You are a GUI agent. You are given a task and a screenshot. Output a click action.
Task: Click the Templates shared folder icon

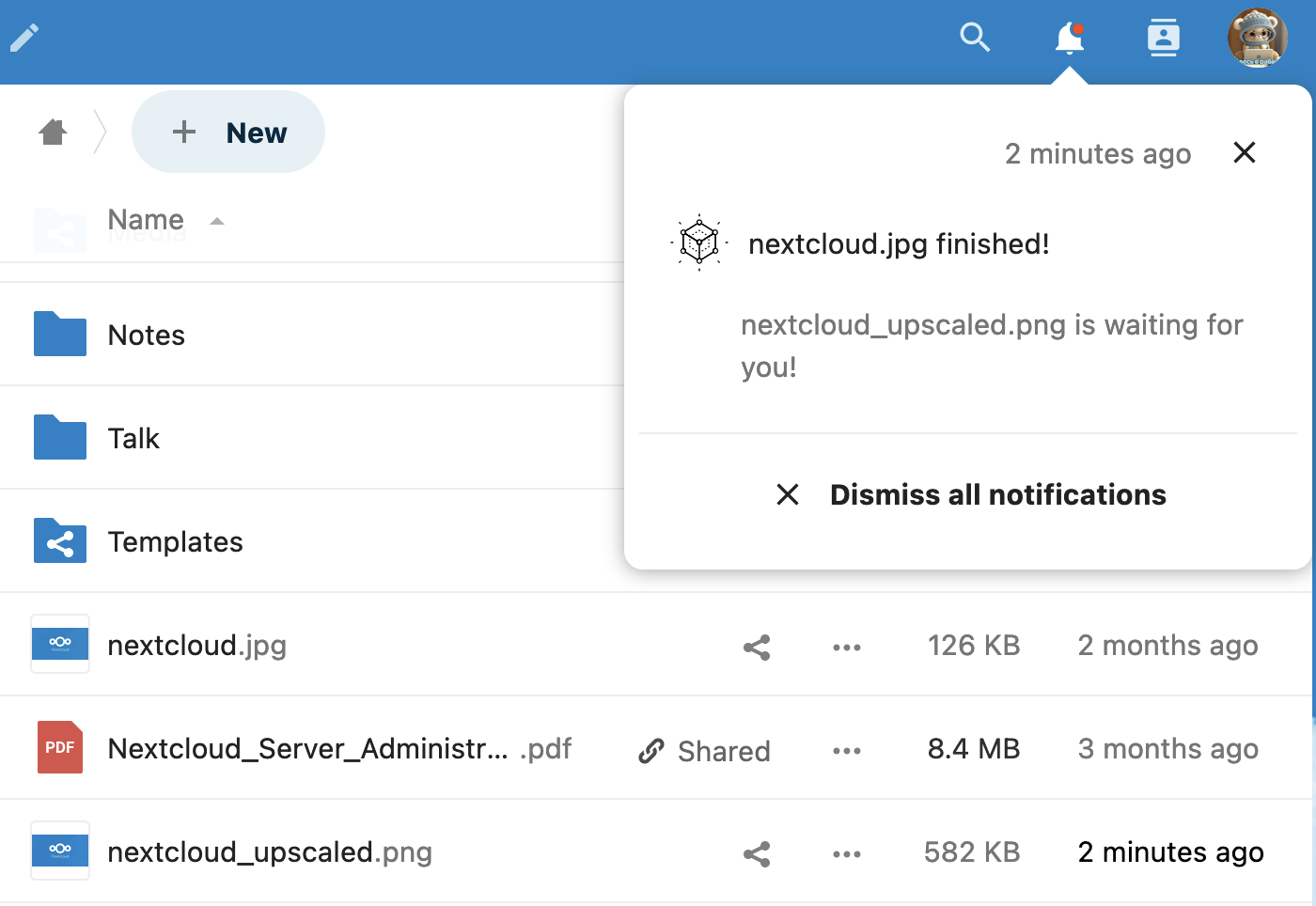[60, 540]
